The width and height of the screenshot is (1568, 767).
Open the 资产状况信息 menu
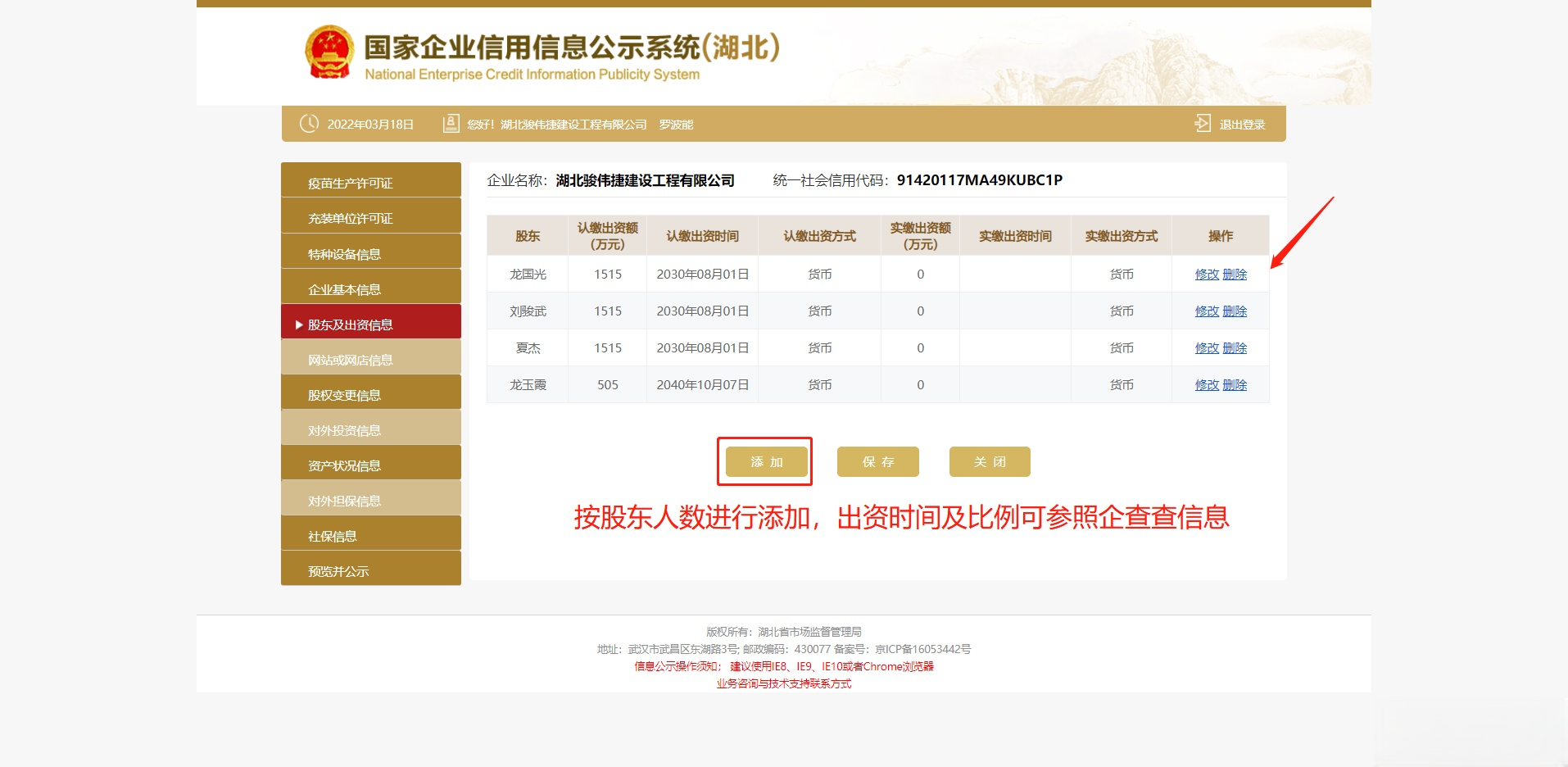coord(371,463)
